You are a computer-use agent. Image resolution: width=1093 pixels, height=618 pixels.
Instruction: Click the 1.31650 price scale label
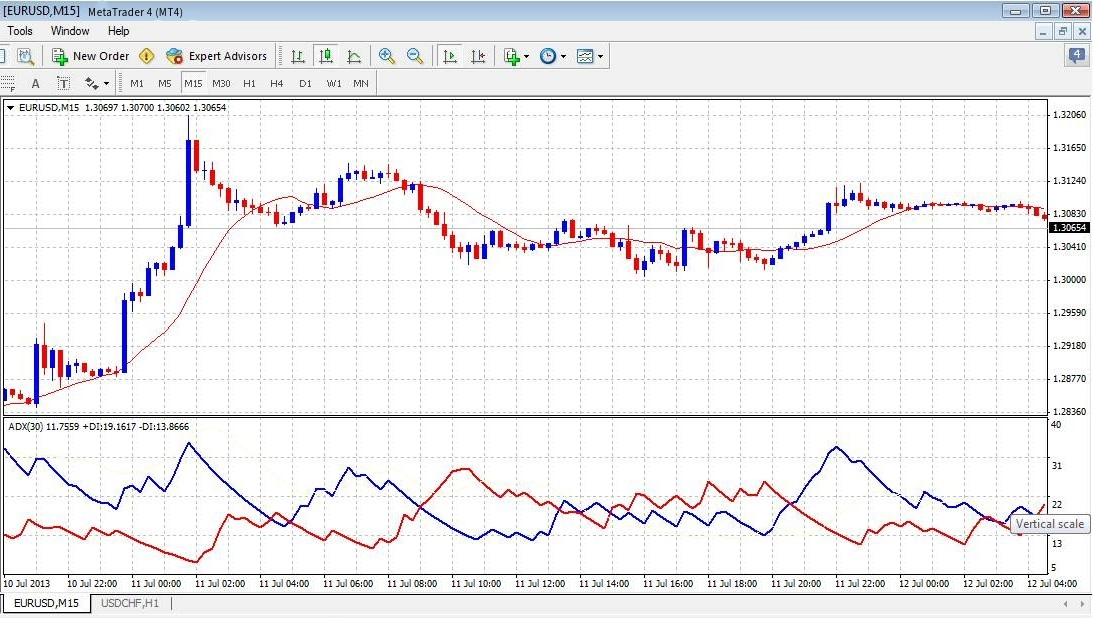click(x=1069, y=148)
